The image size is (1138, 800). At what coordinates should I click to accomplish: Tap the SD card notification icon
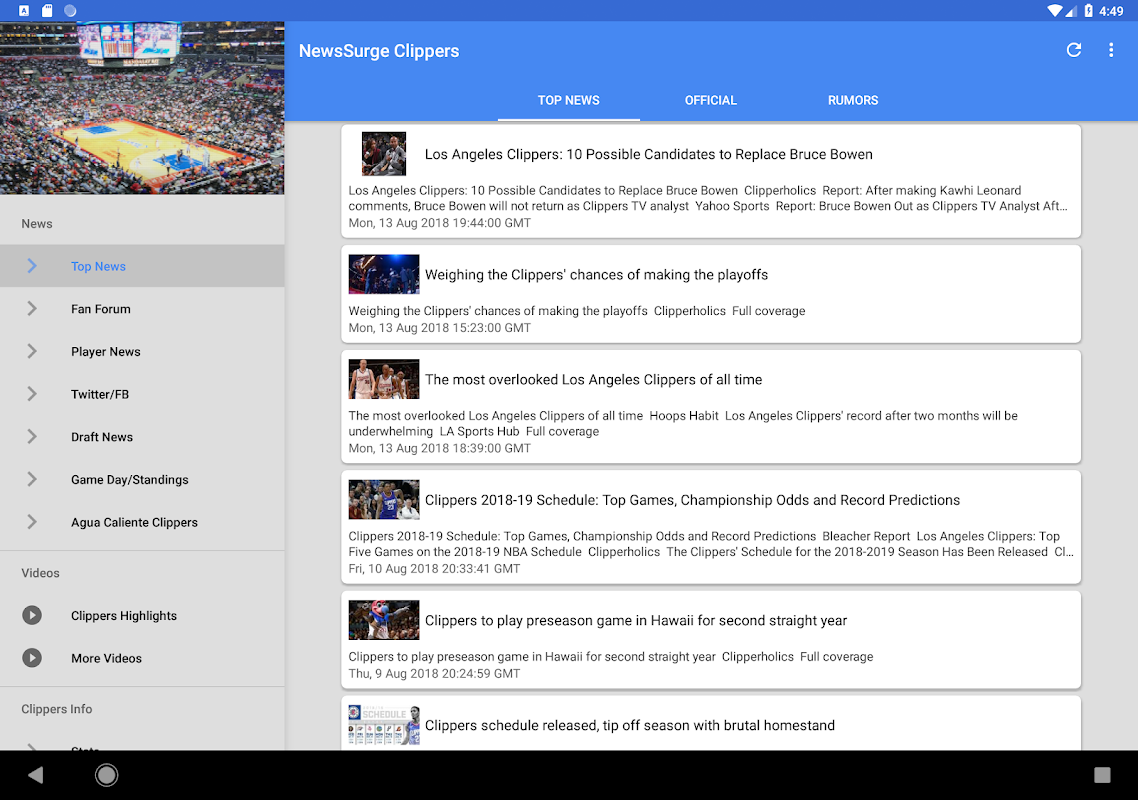tap(47, 11)
